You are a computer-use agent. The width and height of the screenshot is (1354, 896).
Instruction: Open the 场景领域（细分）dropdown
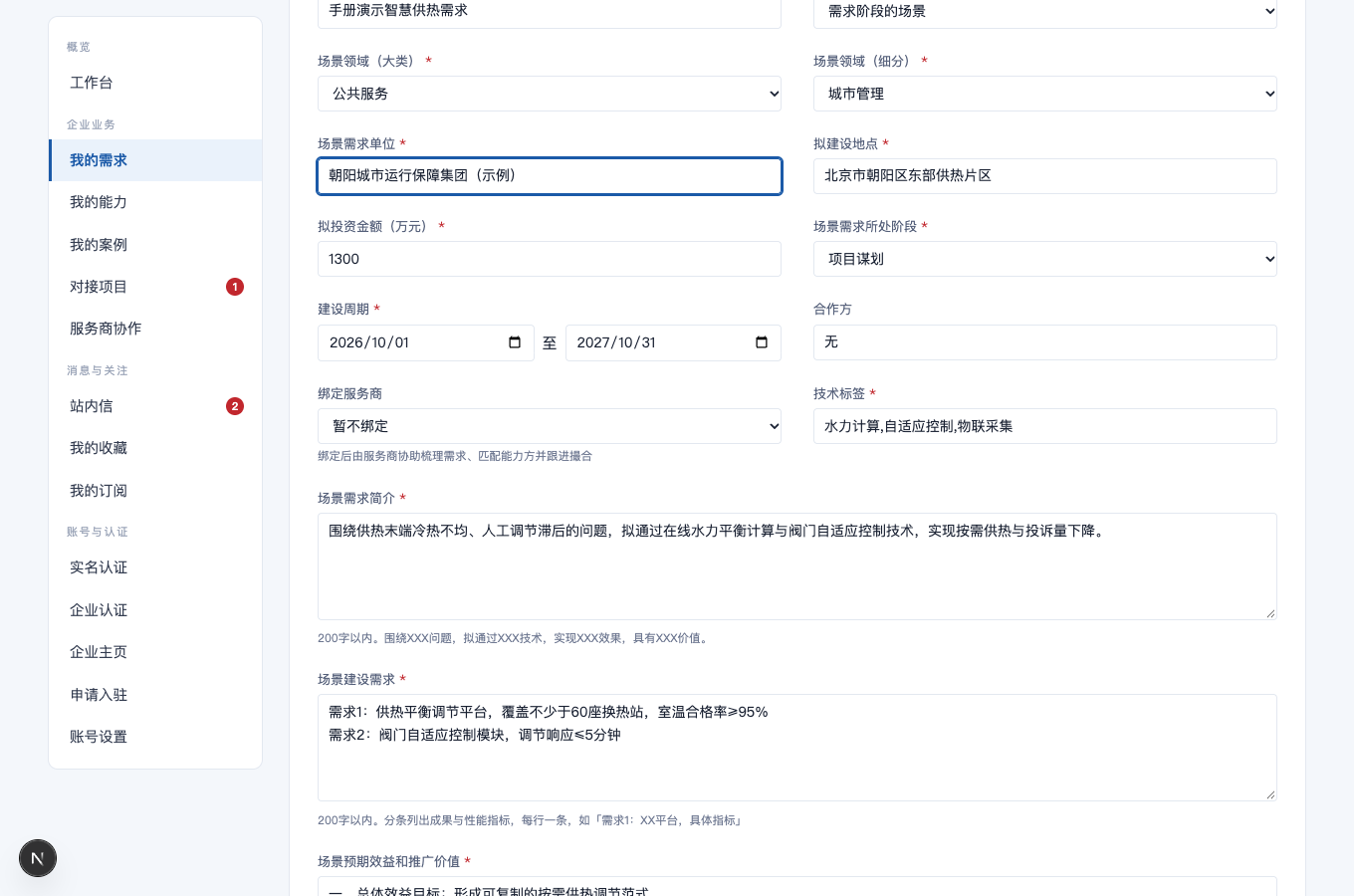tap(1045, 94)
